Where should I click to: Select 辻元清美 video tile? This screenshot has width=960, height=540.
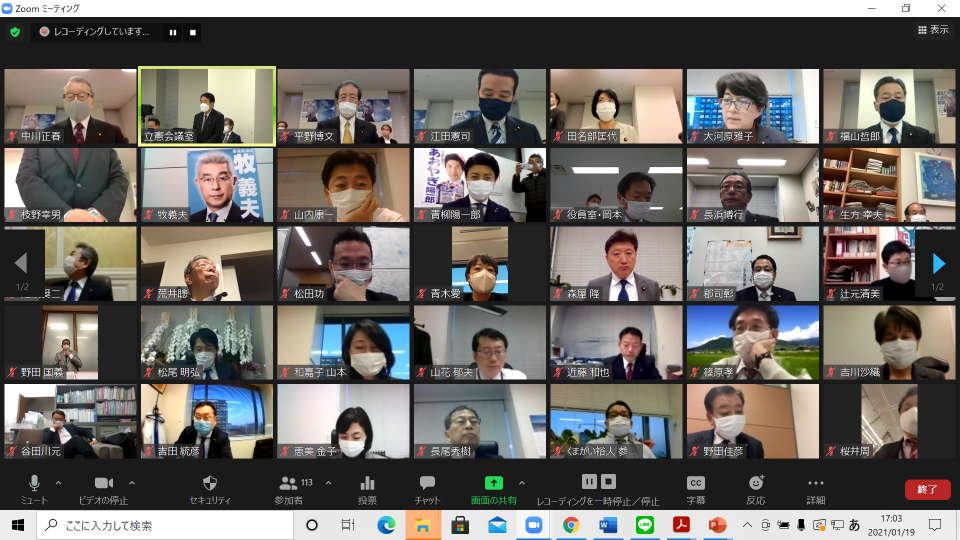[x=889, y=264]
